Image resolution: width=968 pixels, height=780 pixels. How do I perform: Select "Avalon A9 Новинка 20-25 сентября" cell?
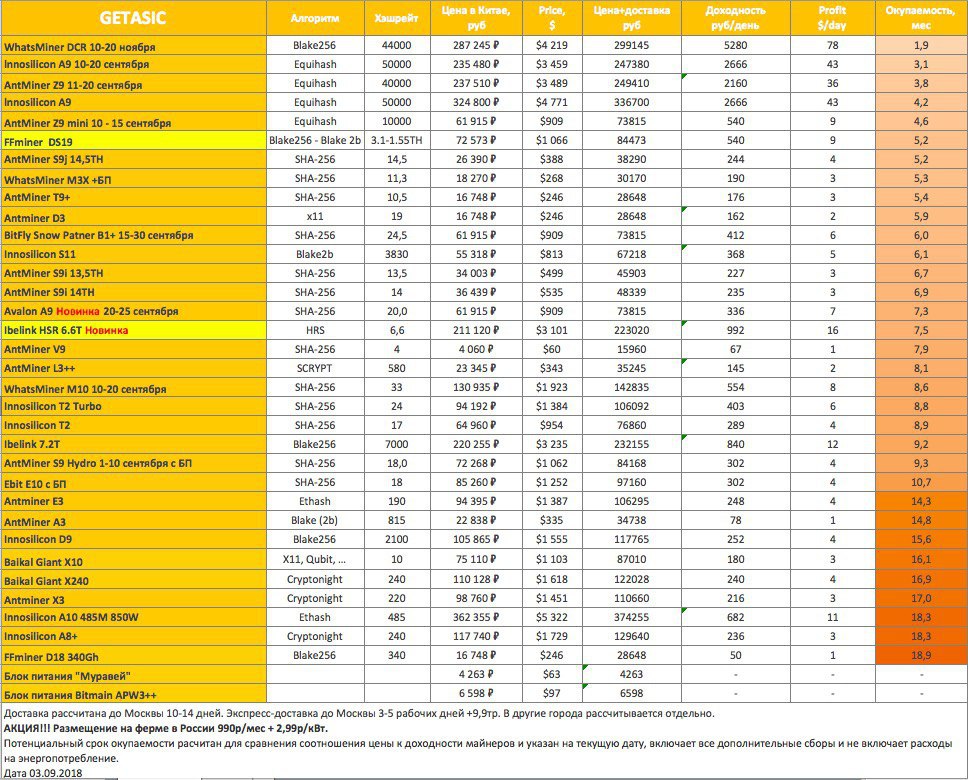(133, 311)
